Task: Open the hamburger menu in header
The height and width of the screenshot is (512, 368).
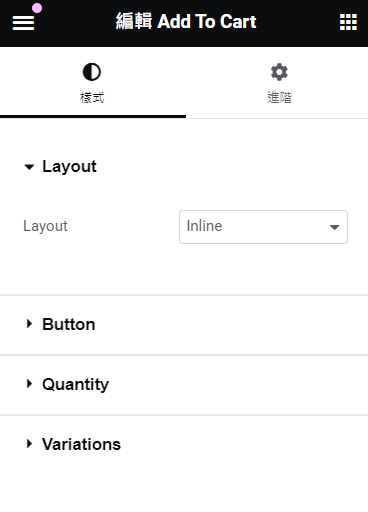Action: tap(23, 23)
